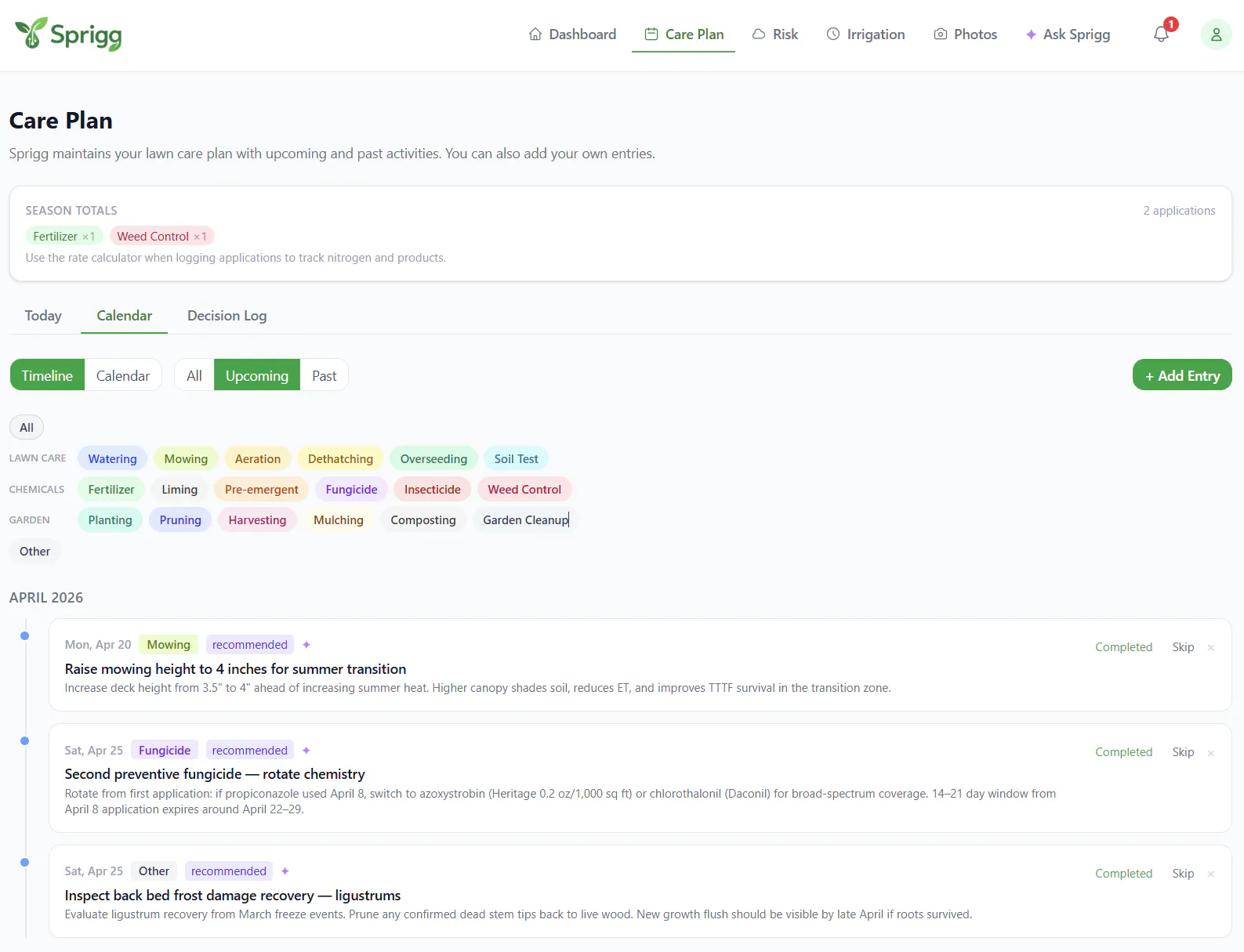Filter to Past entries
Screen dimensions: 1244x952
[x=324, y=375]
